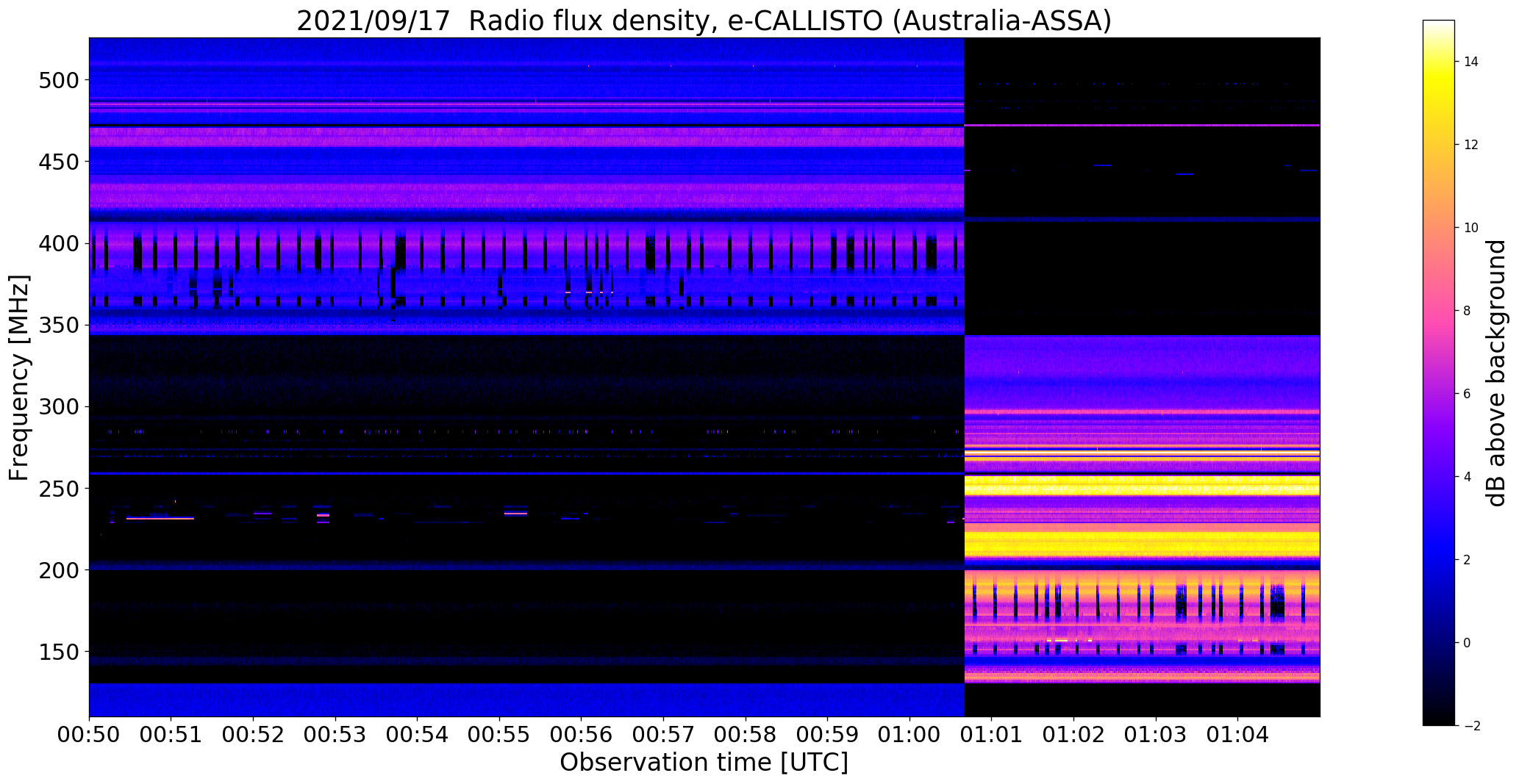This screenshot has height=784, width=1519.
Task: Click the yellow band of the colorbar
Action: coord(1439,81)
